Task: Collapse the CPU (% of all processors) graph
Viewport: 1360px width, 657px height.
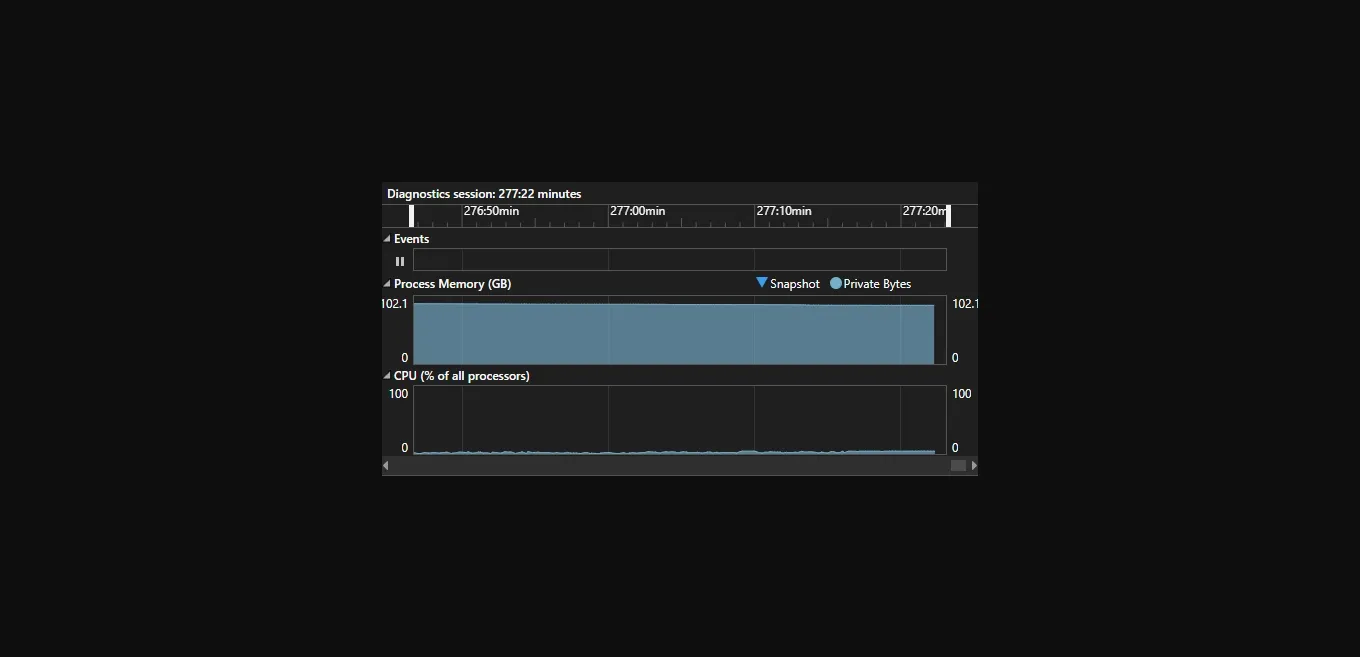Action: pos(387,376)
